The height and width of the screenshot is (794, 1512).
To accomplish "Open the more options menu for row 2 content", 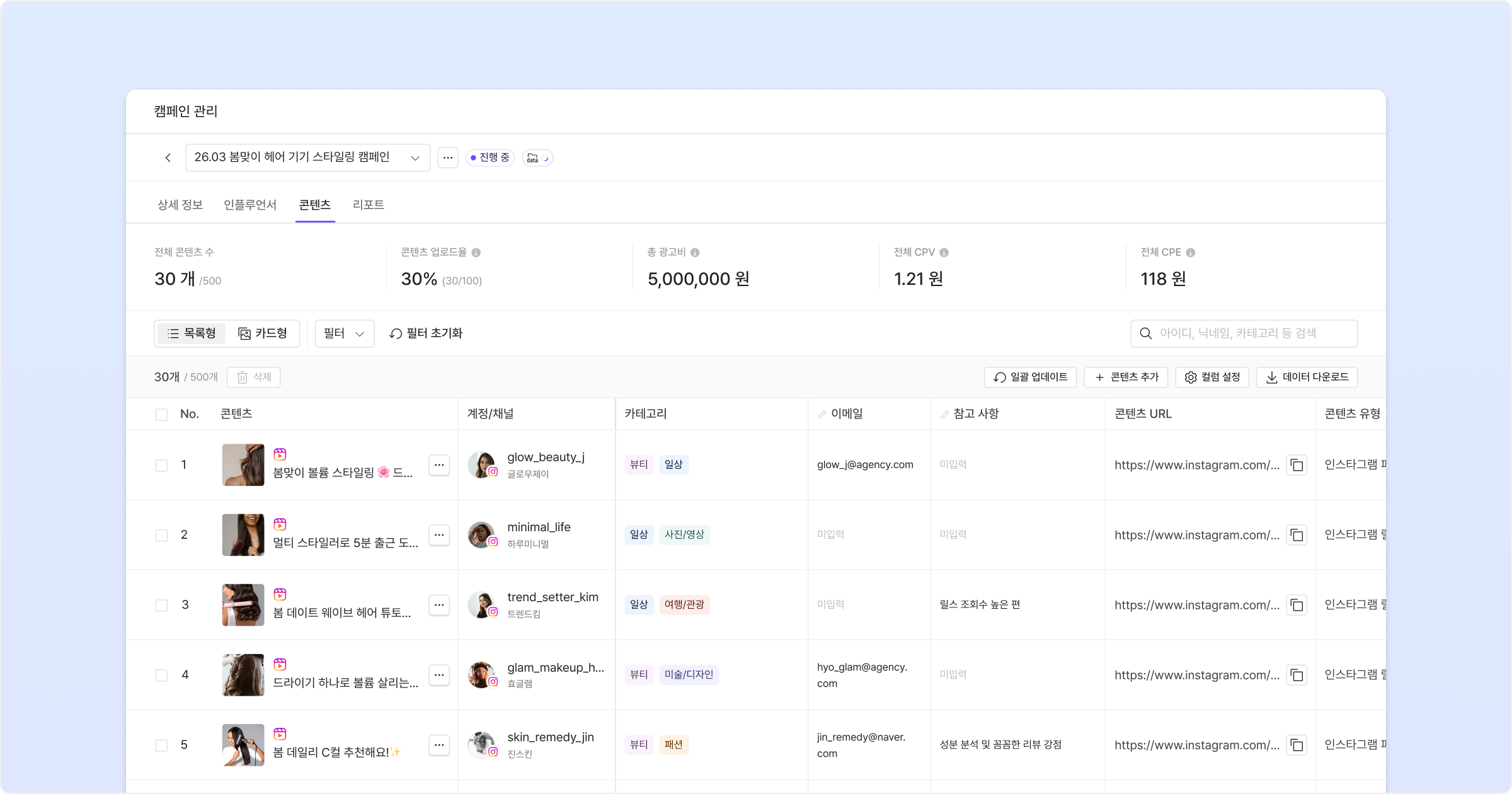I will [439, 535].
